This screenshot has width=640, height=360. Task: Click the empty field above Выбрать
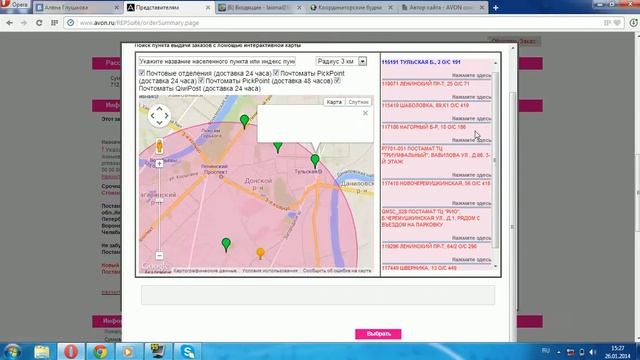[x=318, y=295]
